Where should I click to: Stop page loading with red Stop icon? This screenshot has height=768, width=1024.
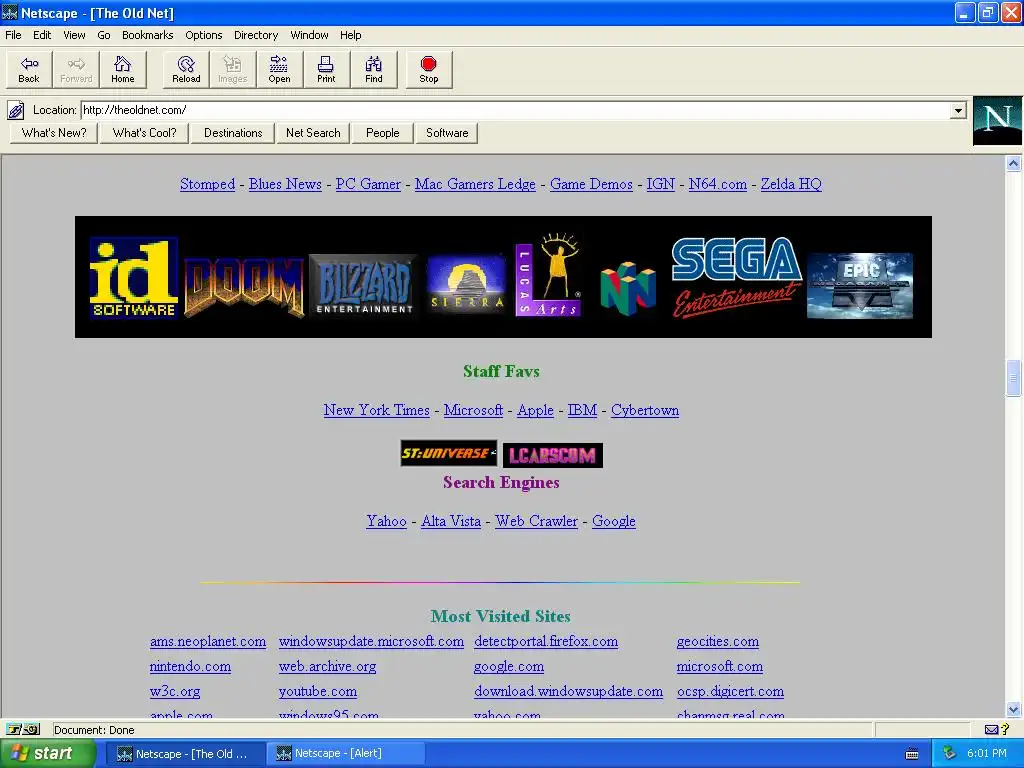coord(428,69)
